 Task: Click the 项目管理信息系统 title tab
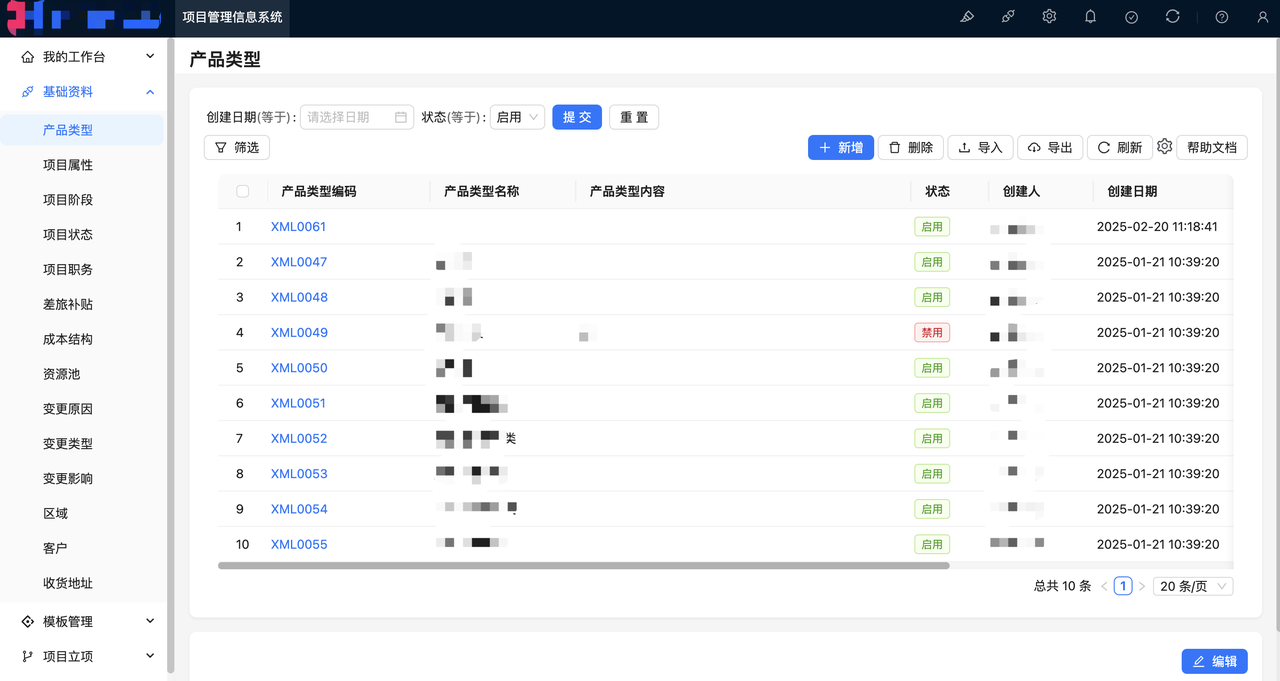[x=232, y=17]
